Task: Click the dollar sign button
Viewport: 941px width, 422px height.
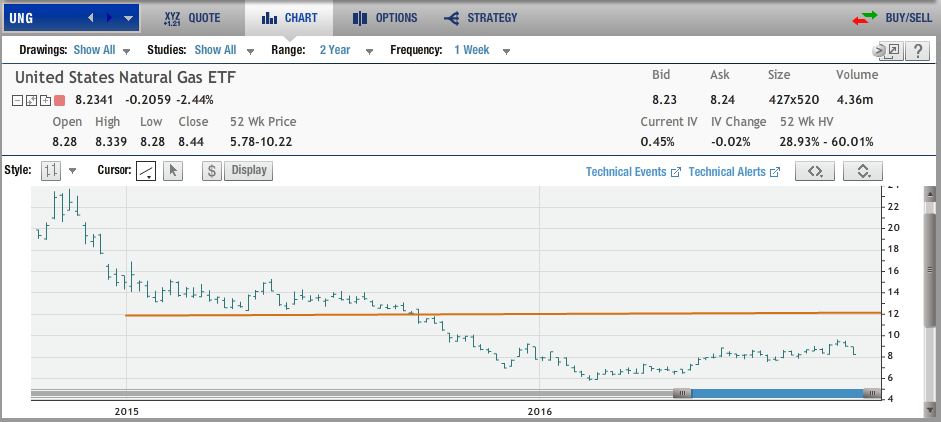Action: [212, 171]
